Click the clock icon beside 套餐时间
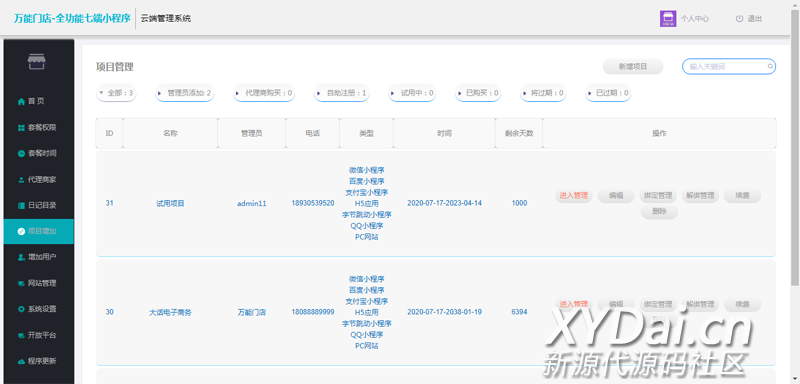 coord(21,153)
